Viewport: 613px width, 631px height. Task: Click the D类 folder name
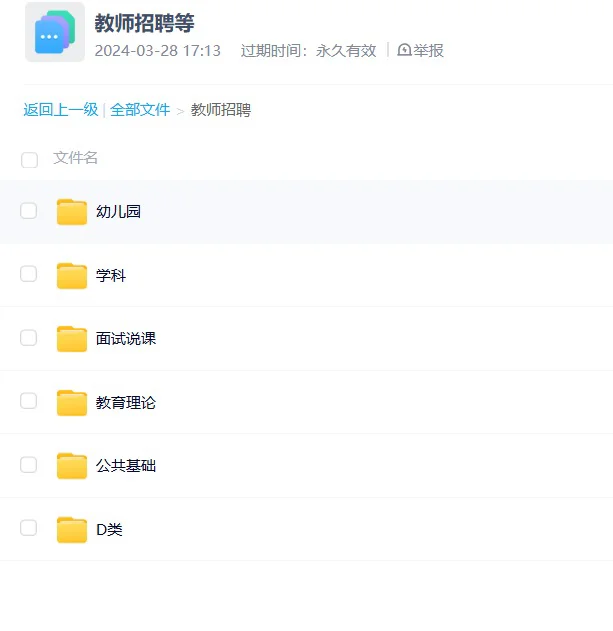coord(109,529)
